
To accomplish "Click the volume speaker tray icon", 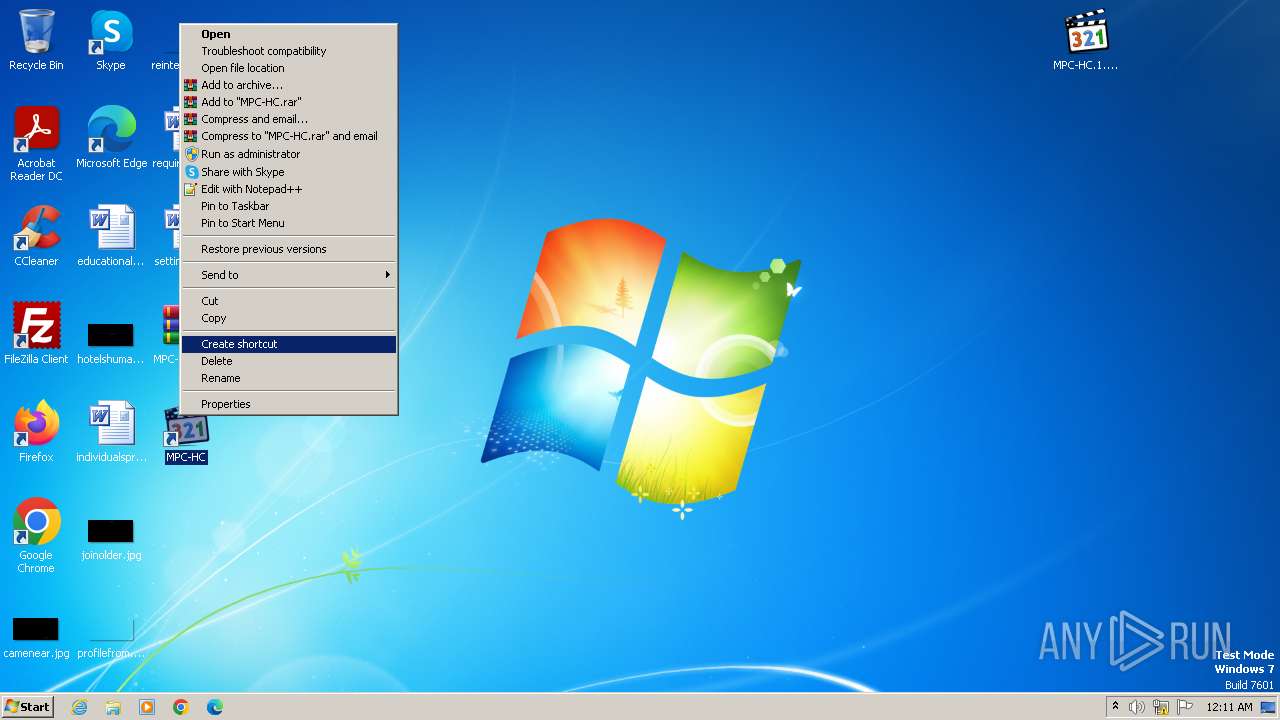I will (x=1137, y=707).
